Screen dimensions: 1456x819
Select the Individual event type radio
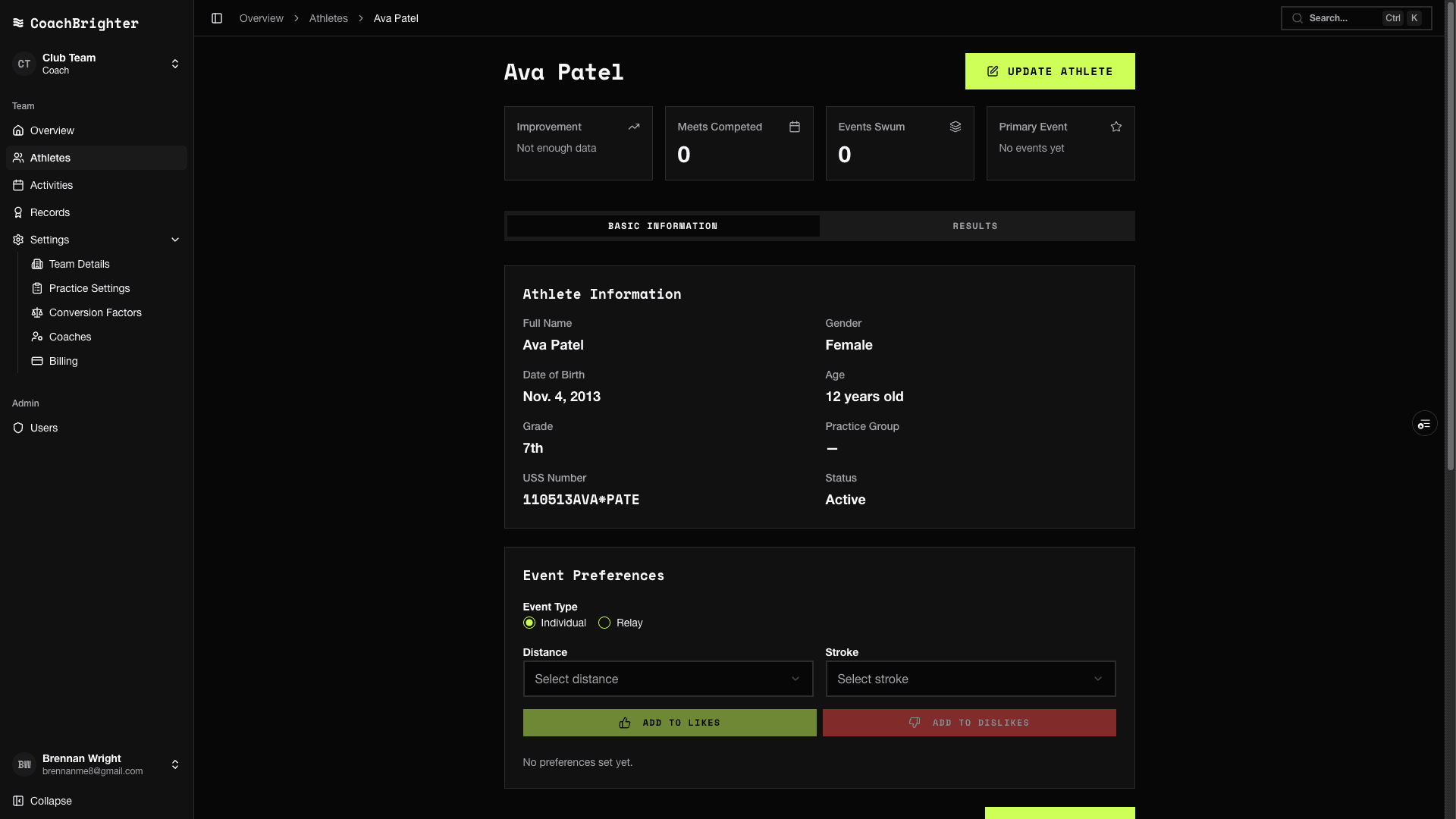pyautogui.click(x=529, y=623)
